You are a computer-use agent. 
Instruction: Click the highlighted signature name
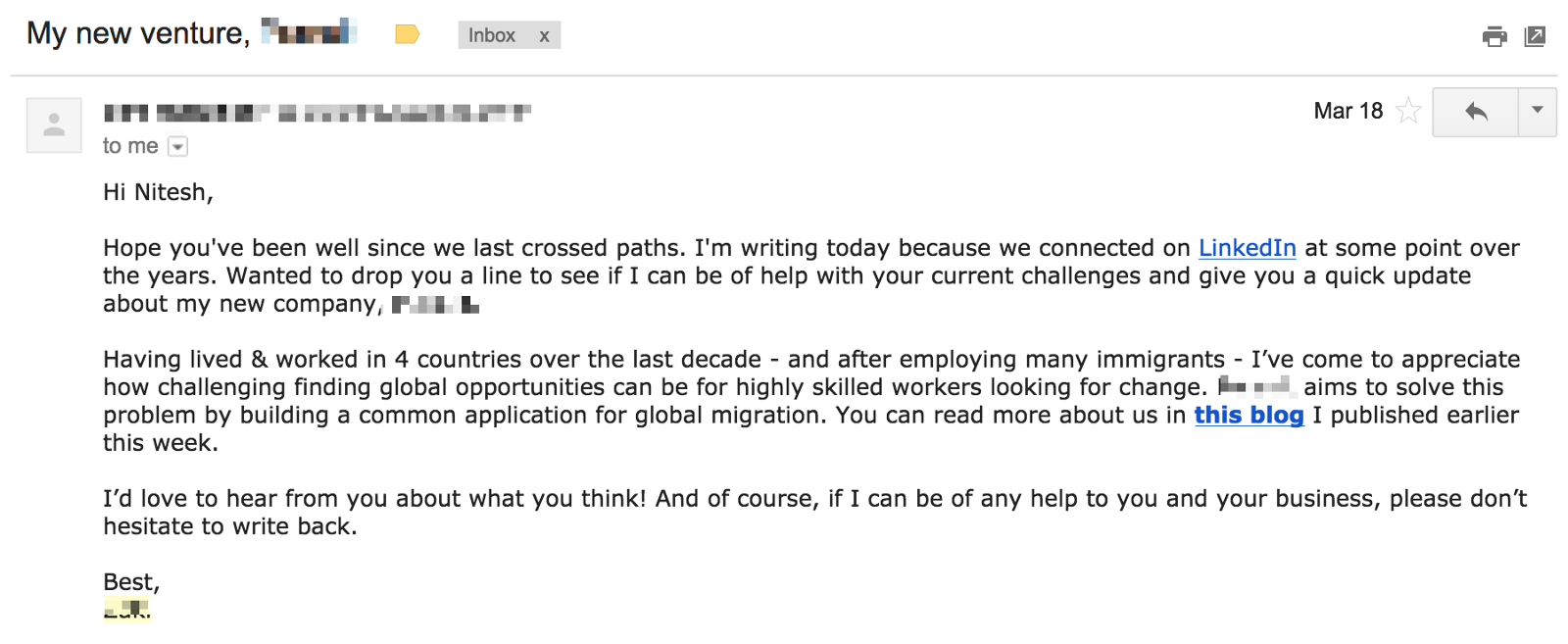pos(127,610)
